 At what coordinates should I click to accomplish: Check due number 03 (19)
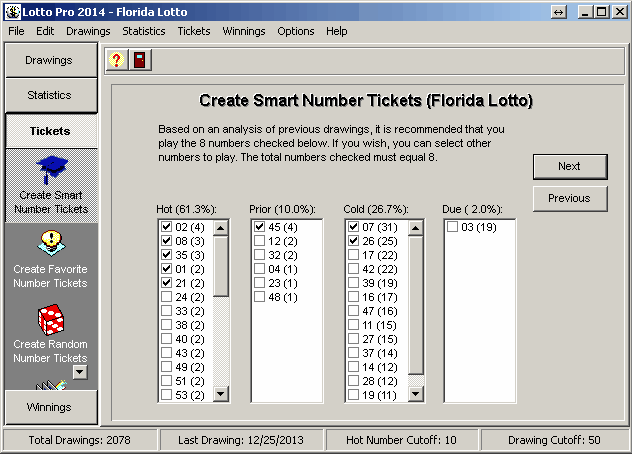[452, 227]
